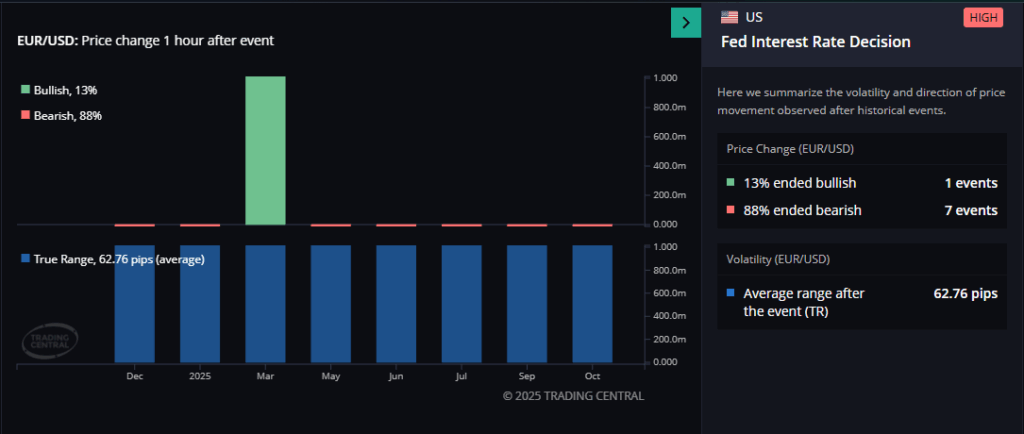Toggle the Bullish, 13% legend entry
The image size is (1024, 434).
point(59,90)
